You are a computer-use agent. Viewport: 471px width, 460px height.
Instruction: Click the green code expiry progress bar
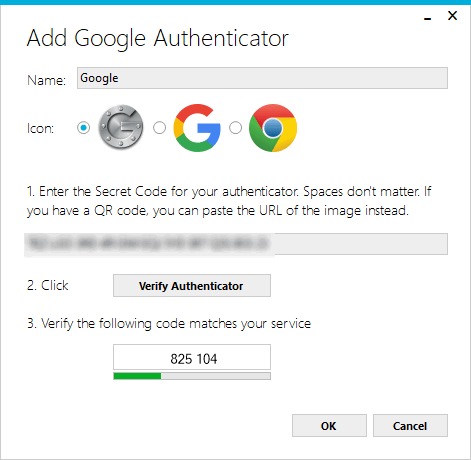click(x=192, y=376)
